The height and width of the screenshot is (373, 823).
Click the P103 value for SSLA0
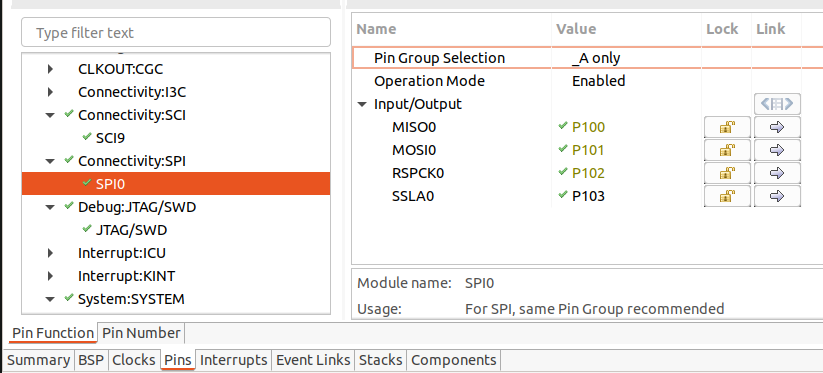click(x=588, y=196)
